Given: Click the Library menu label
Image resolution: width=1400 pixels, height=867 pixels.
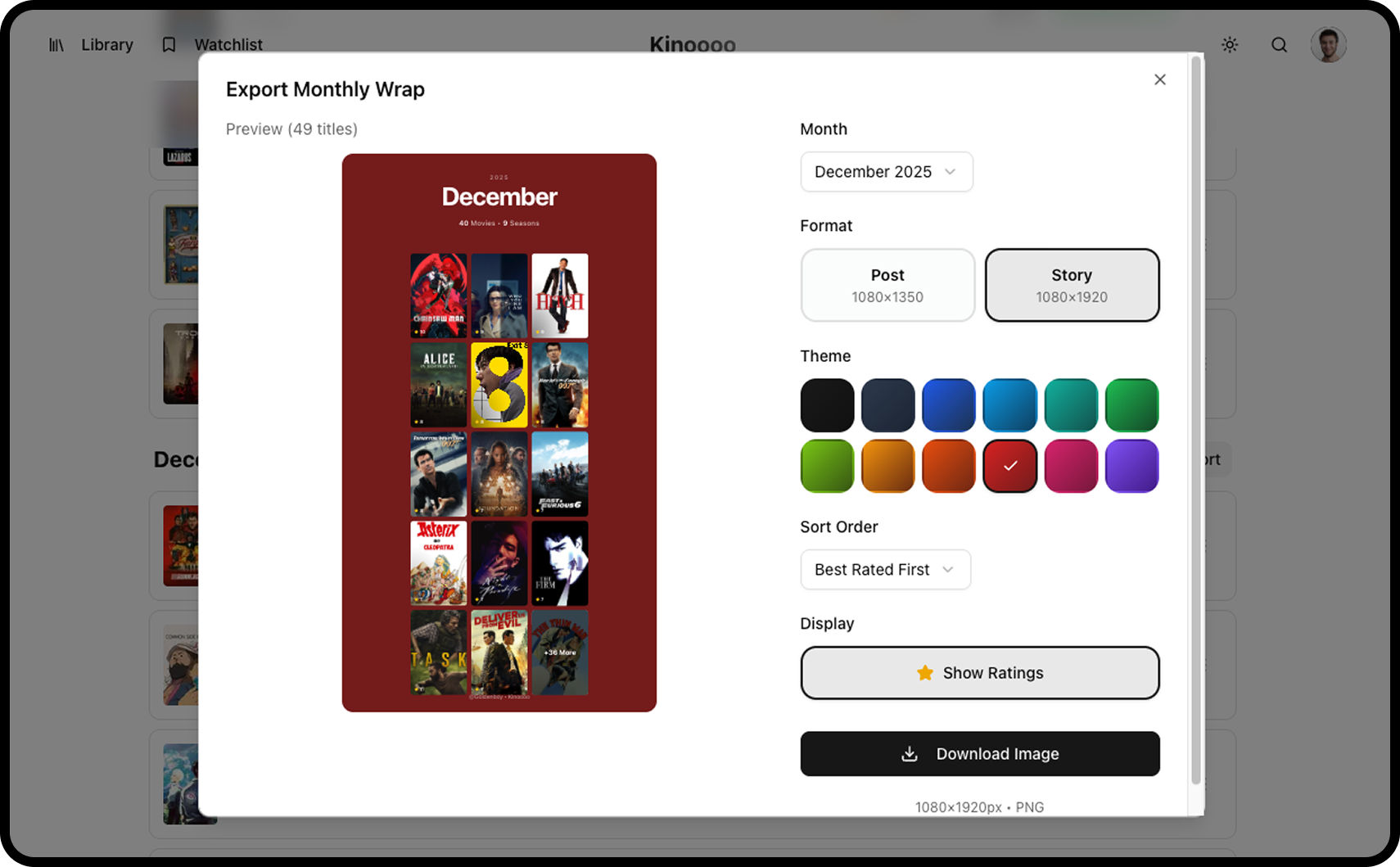Looking at the screenshot, I should [107, 45].
